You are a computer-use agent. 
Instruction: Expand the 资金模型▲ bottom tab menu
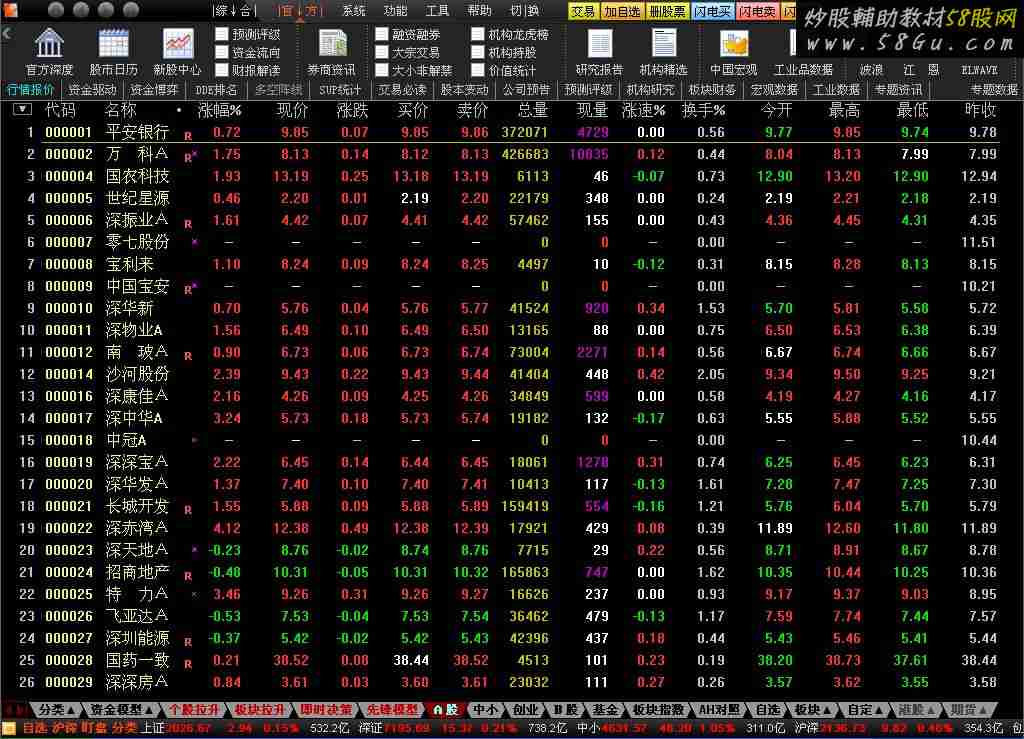coord(121,710)
